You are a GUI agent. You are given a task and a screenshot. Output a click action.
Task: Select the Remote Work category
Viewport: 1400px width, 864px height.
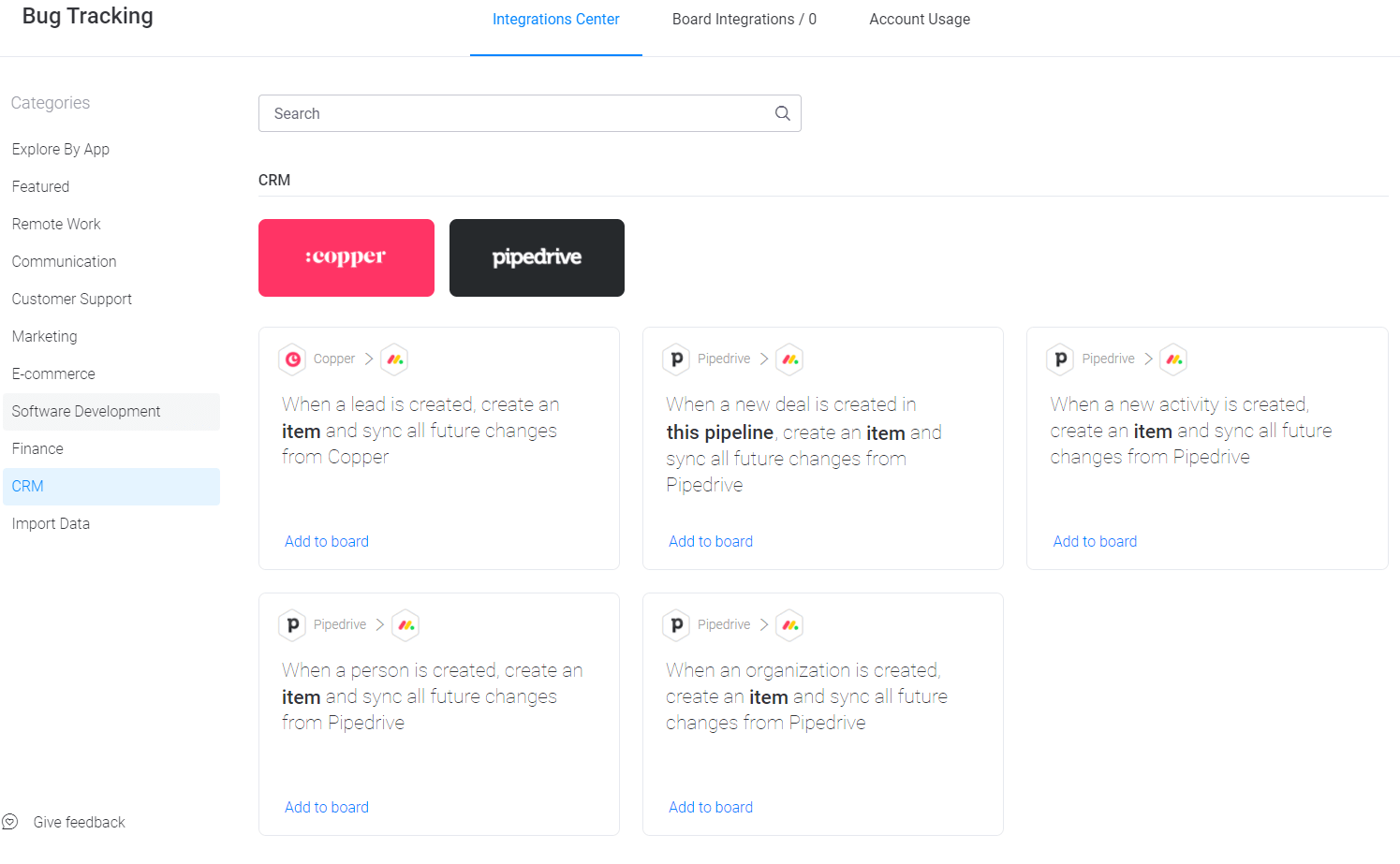pos(111,225)
